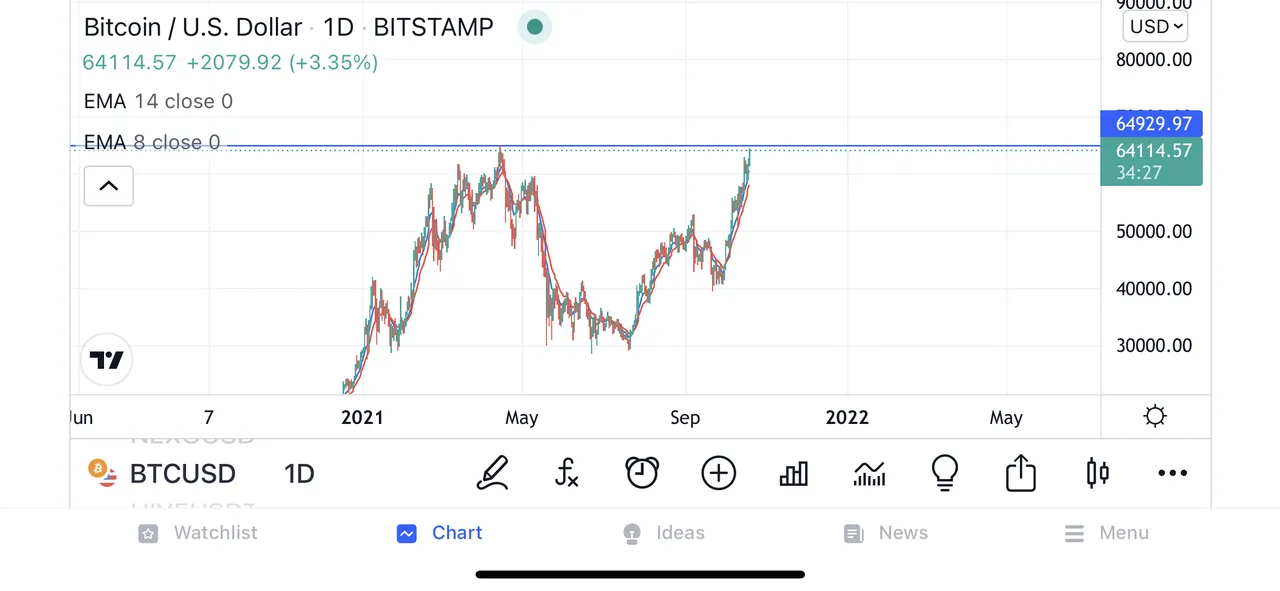Open the lightbulb ideas icon in toolbar
This screenshot has height=591, width=1280.
coord(944,473)
